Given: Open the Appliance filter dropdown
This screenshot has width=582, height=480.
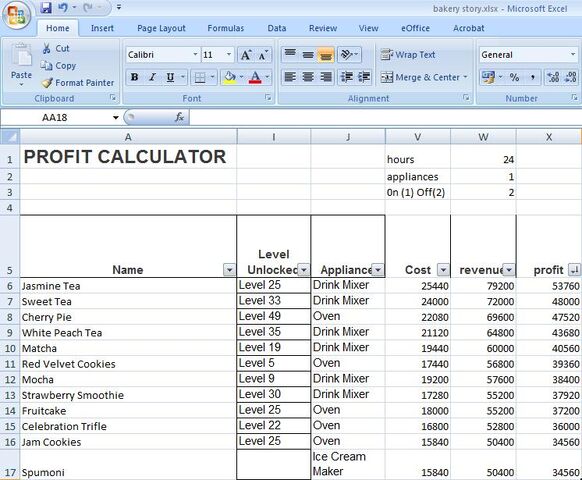Looking at the screenshot, I should click(x=378, y=270).
